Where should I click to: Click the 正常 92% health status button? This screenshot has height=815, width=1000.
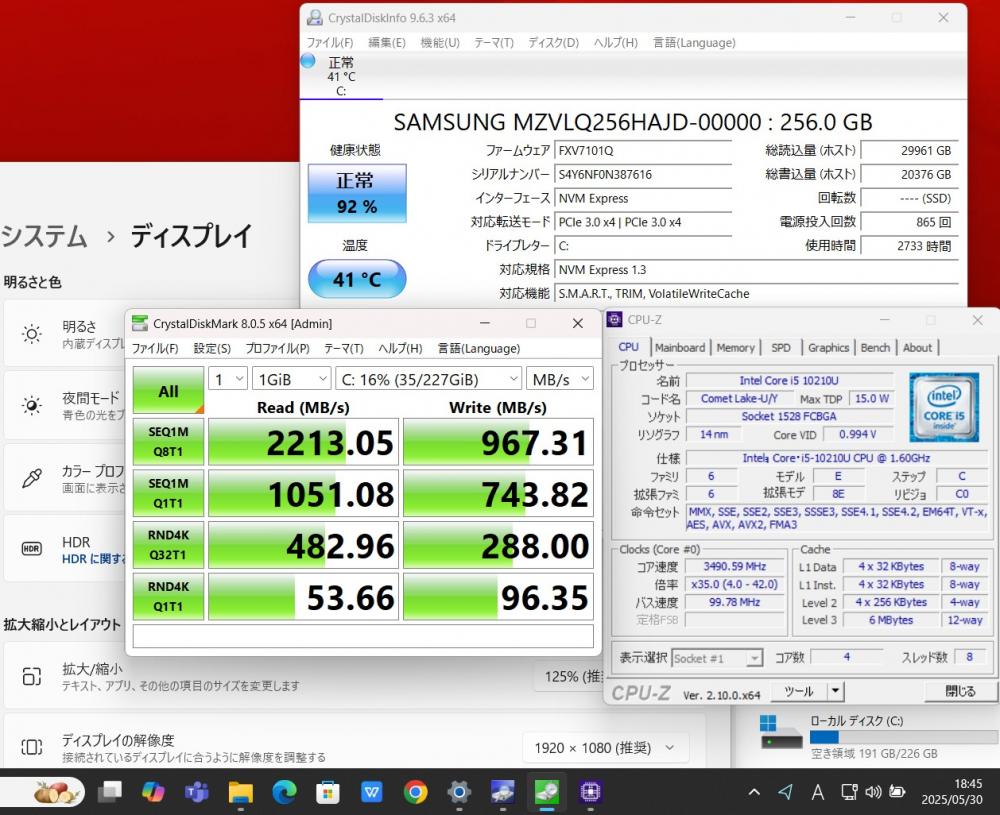pos(357,193)
